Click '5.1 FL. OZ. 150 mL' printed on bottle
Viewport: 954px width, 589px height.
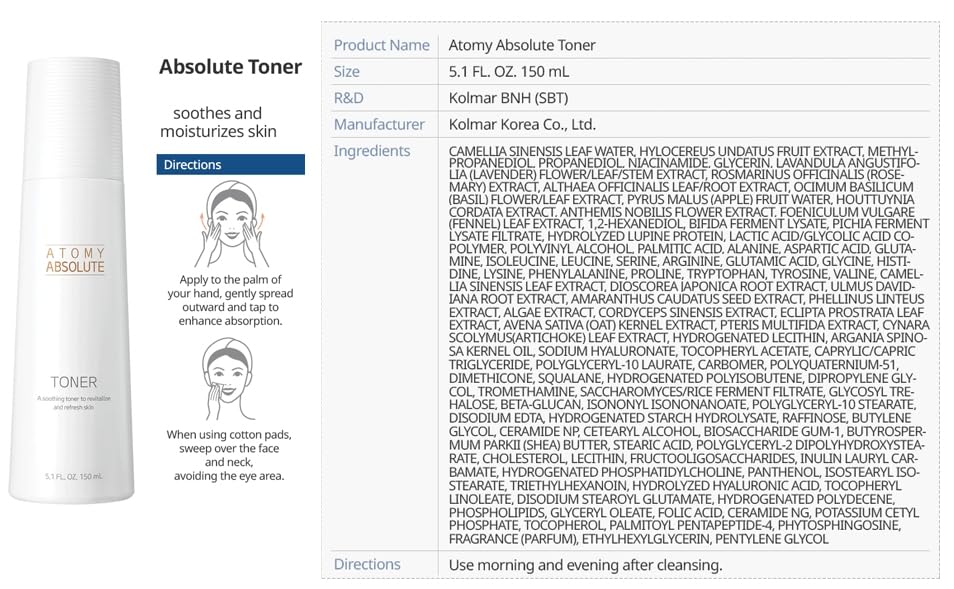click(x=74, y=476)
